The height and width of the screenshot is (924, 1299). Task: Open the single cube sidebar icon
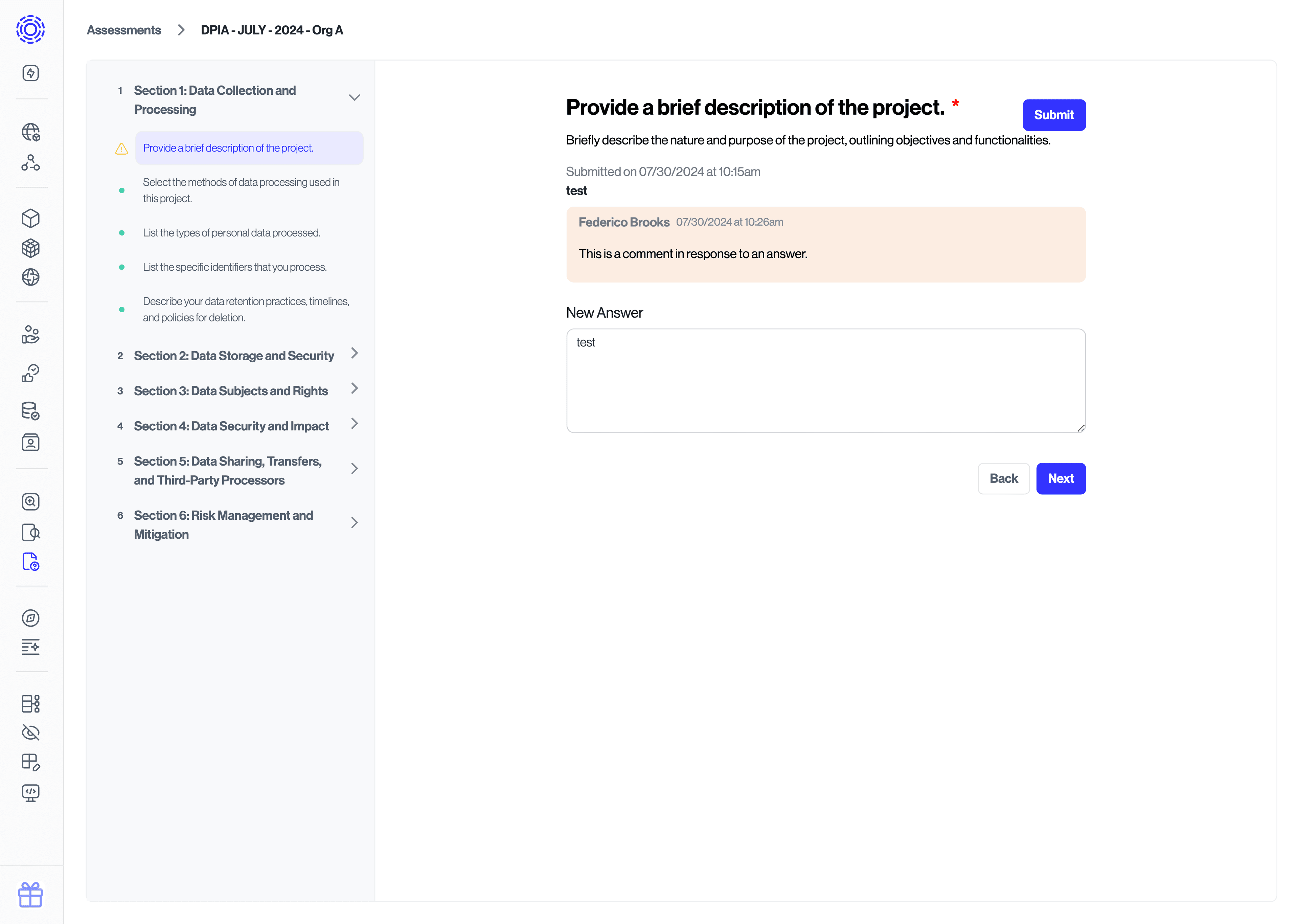[31, 219]
